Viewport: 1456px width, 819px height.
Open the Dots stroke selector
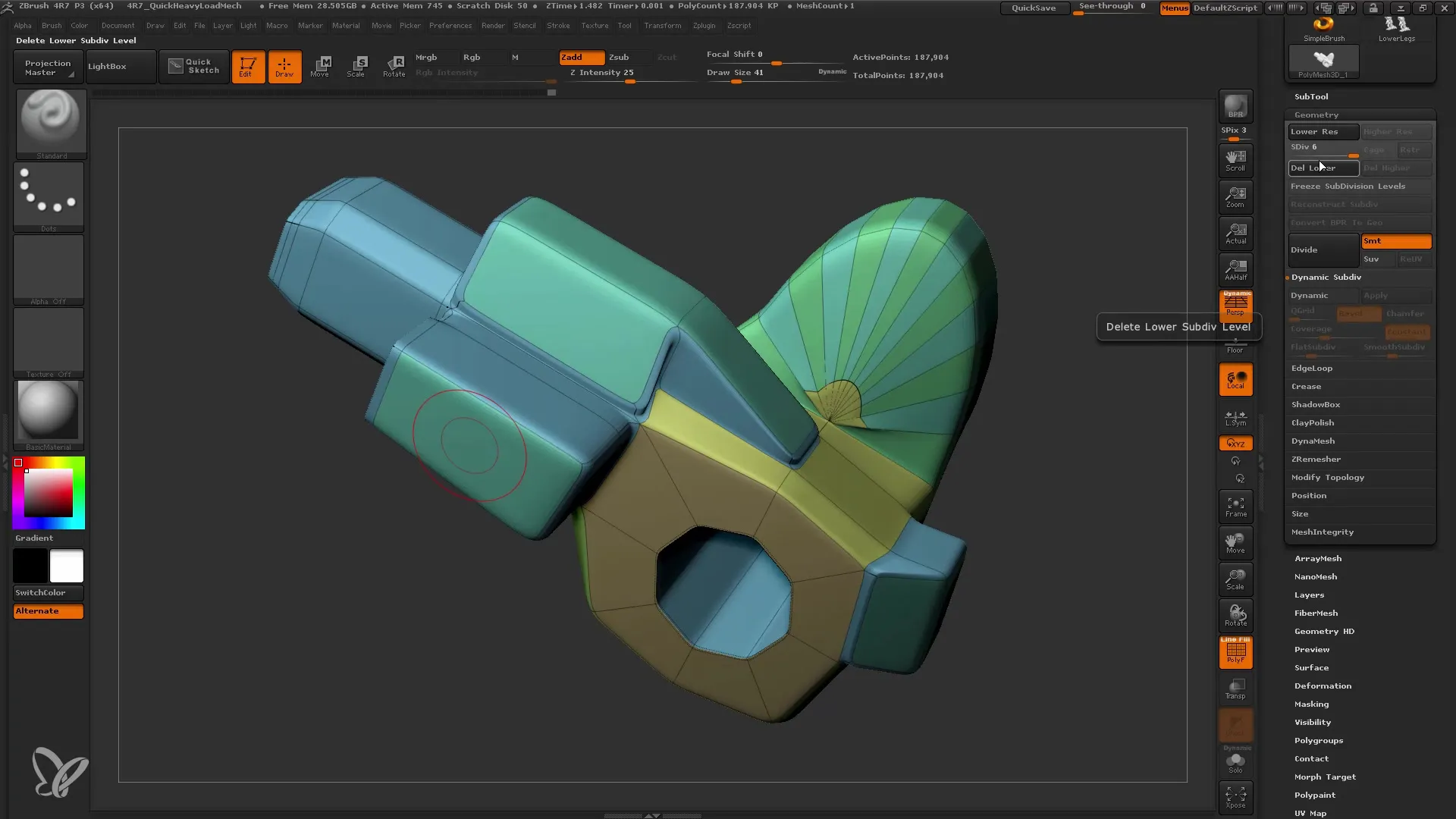49,196
